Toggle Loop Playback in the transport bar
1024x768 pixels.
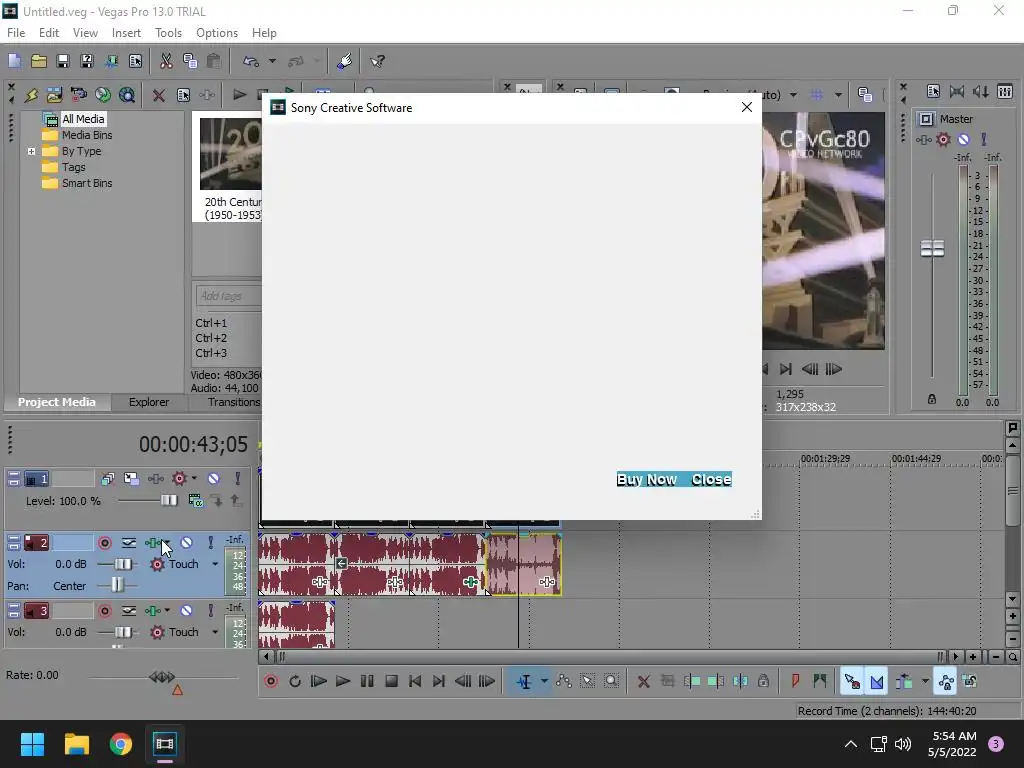coord(295,682)
